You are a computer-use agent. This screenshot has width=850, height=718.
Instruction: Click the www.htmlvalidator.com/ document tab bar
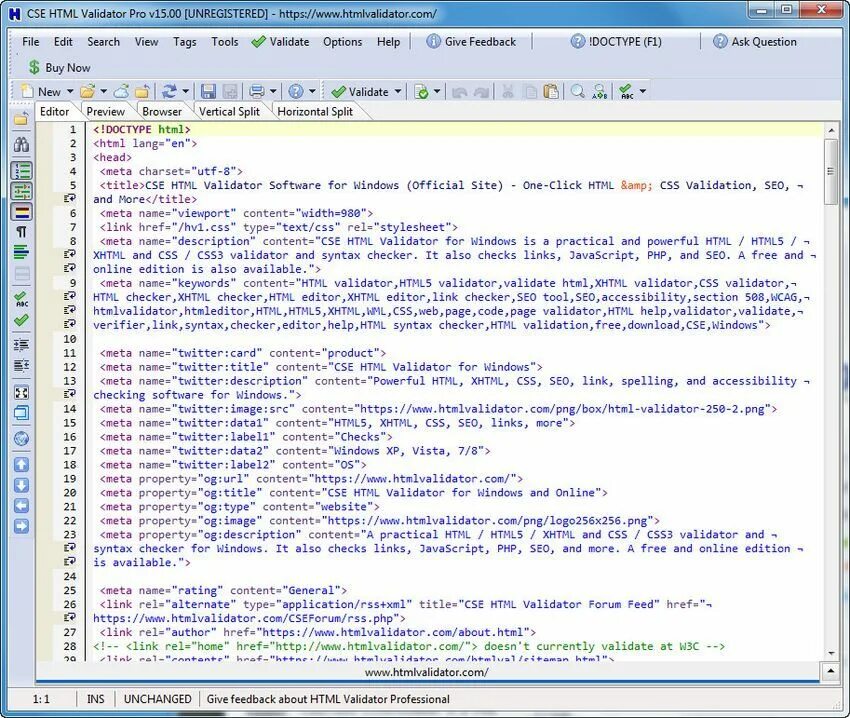tap(427, 672)
